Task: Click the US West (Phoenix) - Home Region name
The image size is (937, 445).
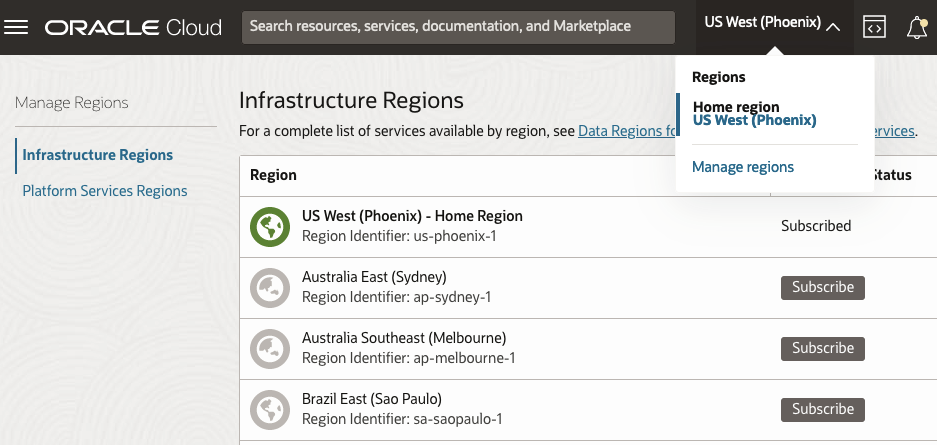Action: coord(412,216)
